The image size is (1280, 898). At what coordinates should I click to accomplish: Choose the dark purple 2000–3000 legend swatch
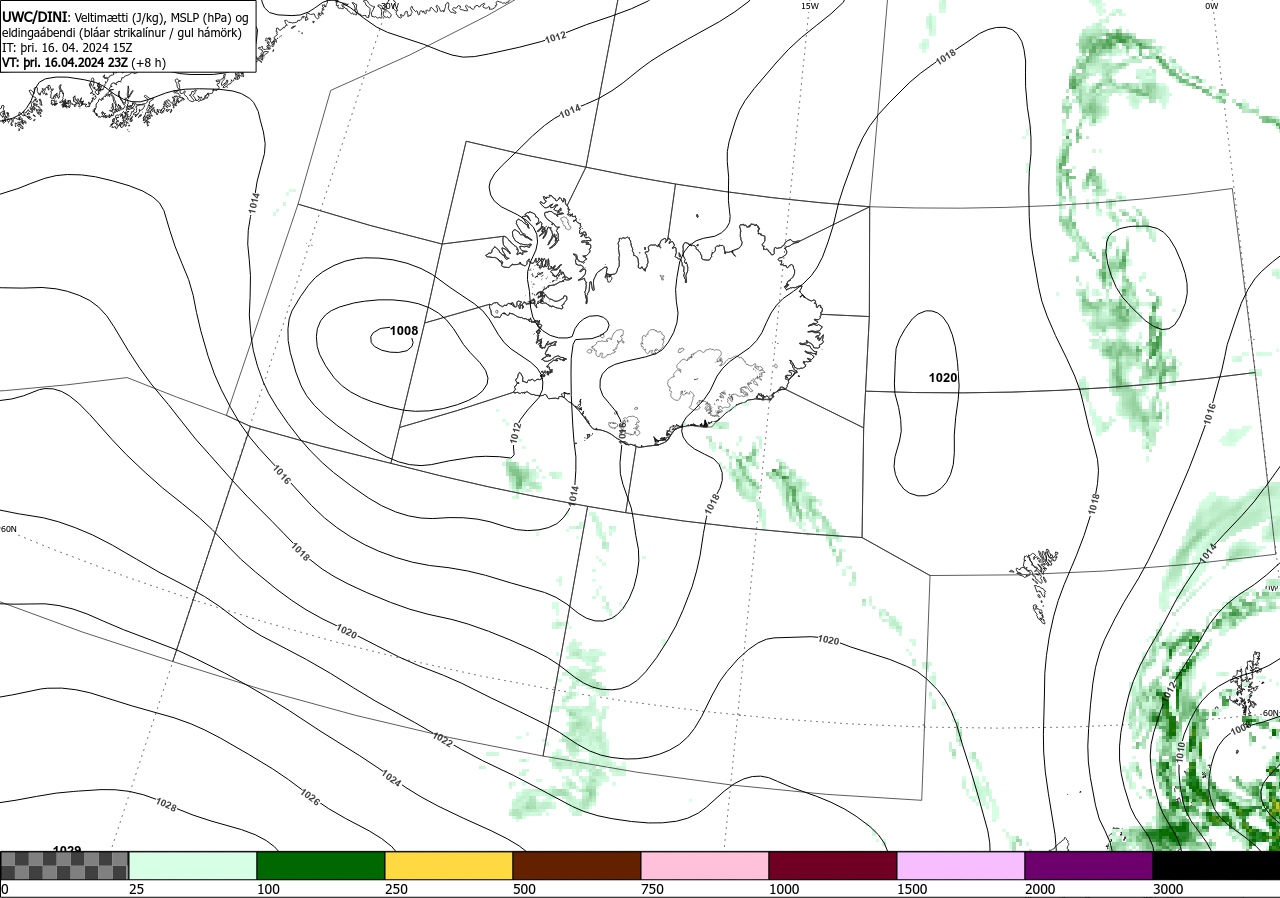click(x=1089, y=865)
